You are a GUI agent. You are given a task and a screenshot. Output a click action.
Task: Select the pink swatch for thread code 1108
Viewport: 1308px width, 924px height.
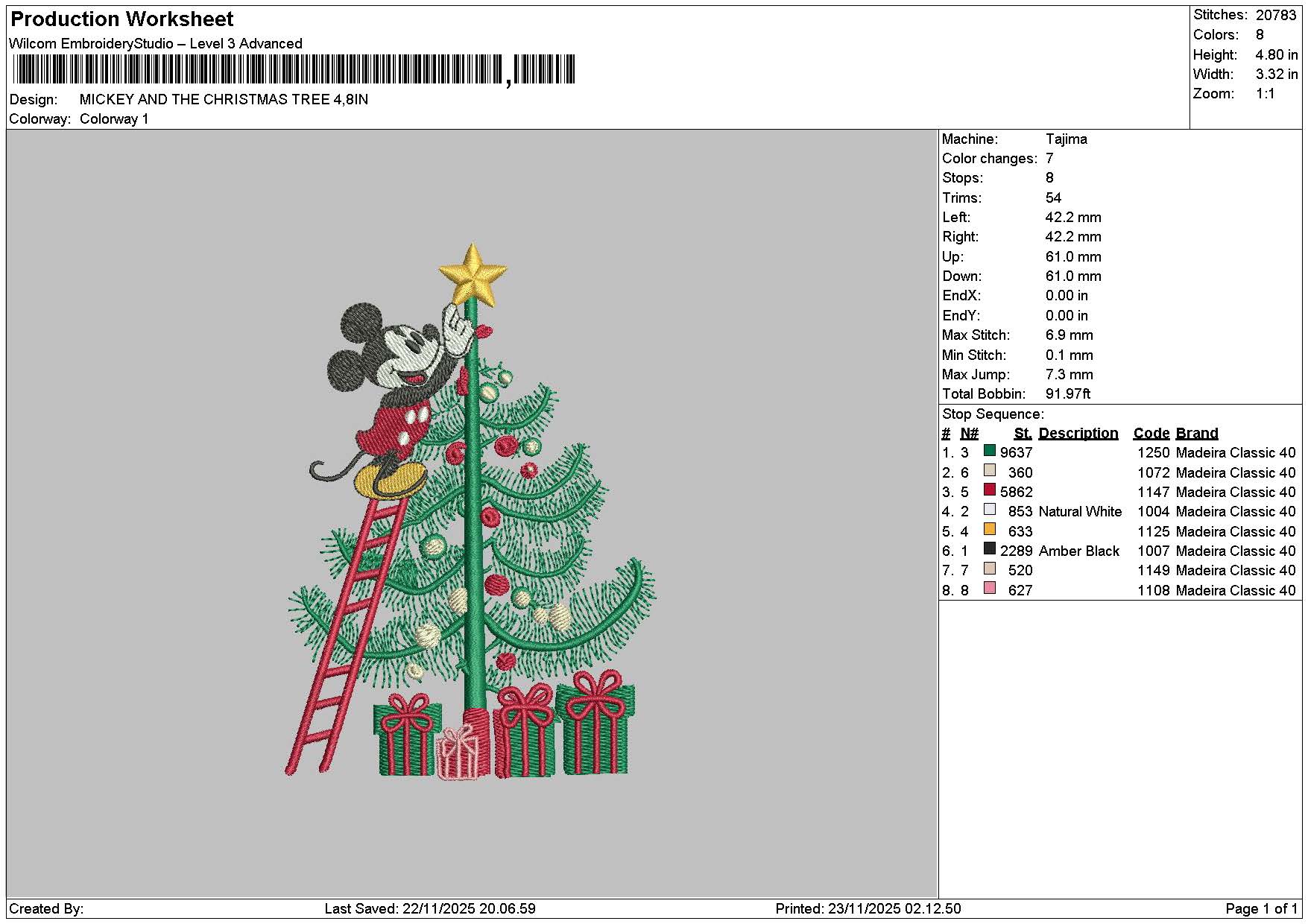click(x=990, y=589)
